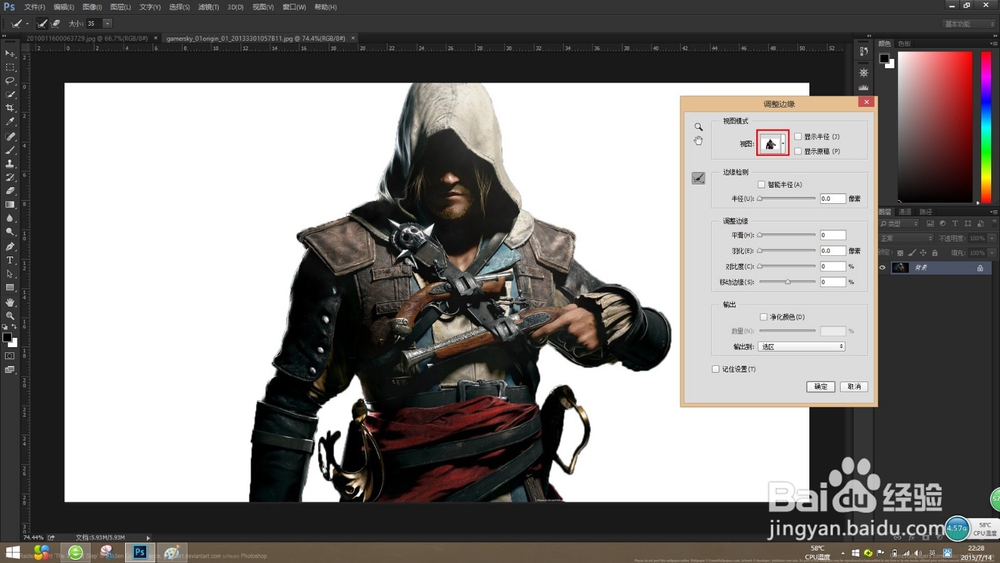Image resolution: width=1000 pixels, height=563 pixels.
Task: Select the History Brush tool
Action: [10, 178]
